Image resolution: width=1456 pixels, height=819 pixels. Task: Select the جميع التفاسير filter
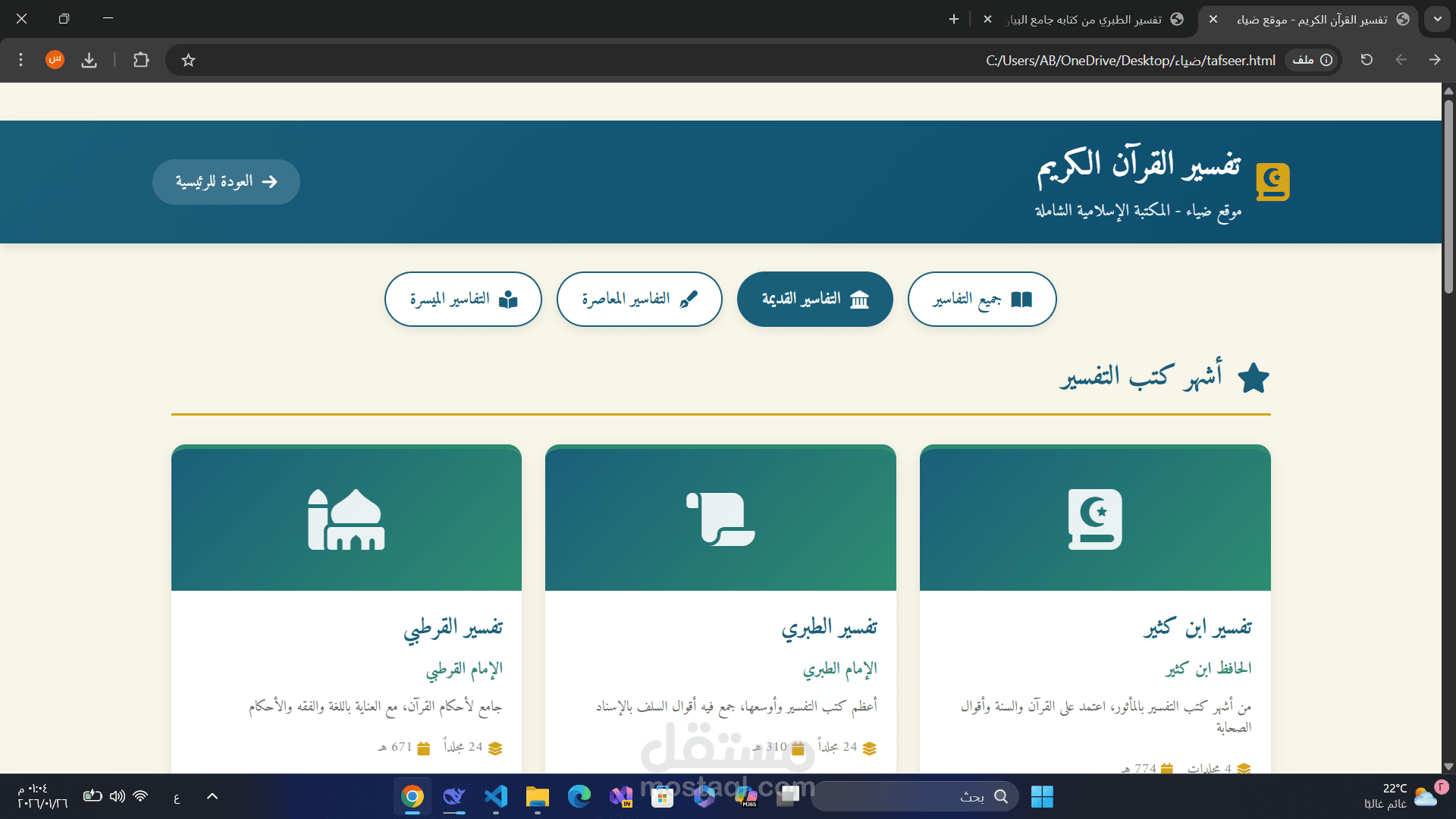click(981, 300)
